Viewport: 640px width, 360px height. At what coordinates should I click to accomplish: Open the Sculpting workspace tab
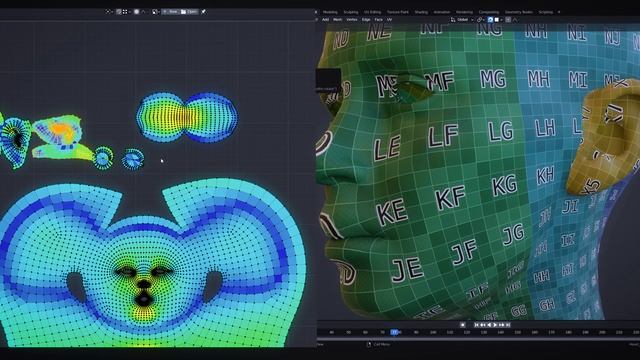click(x=350, y=12)
